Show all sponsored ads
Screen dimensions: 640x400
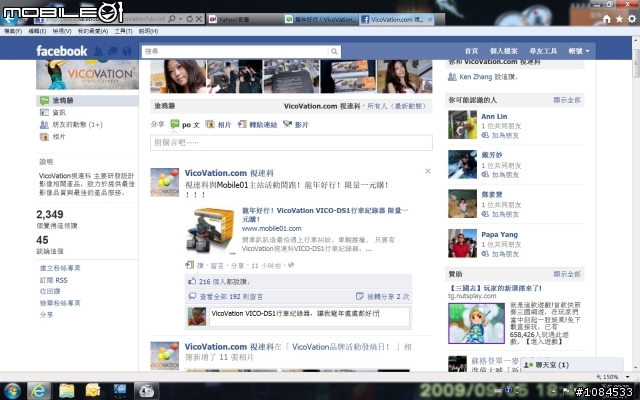pos(567,274)
